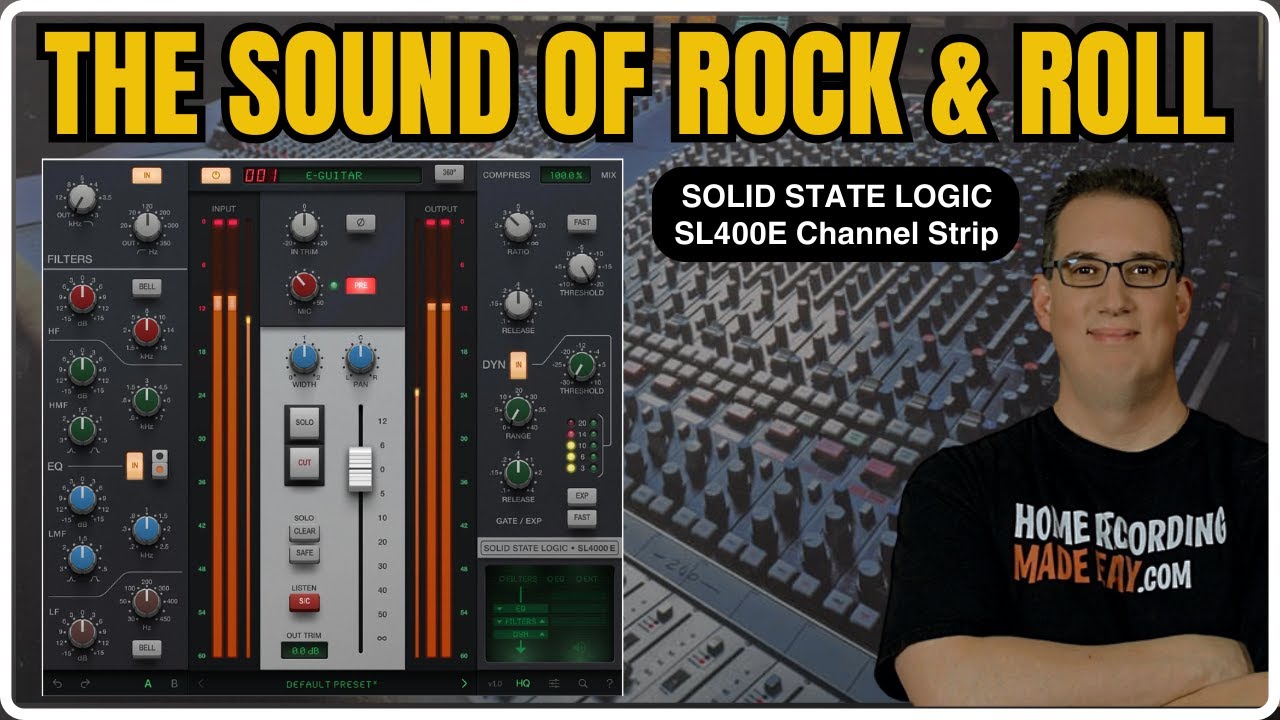The height and width of the screenshot is (720, 1280).
Task: Select preset slot B
Action: pyautogui.click(x=174, y=684)
